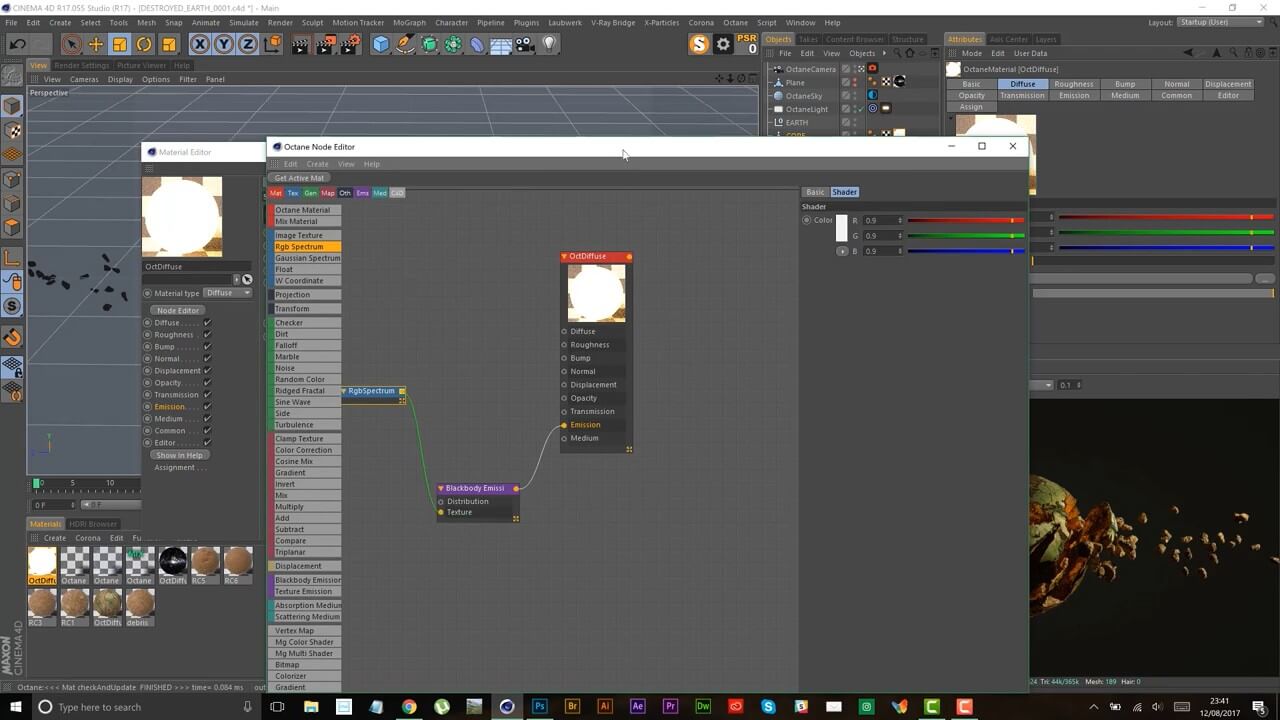Collapse the Blackbody Emission node arrow
Screen dimensions: 1280x720
pyautogui.click(x=440, y=489)
